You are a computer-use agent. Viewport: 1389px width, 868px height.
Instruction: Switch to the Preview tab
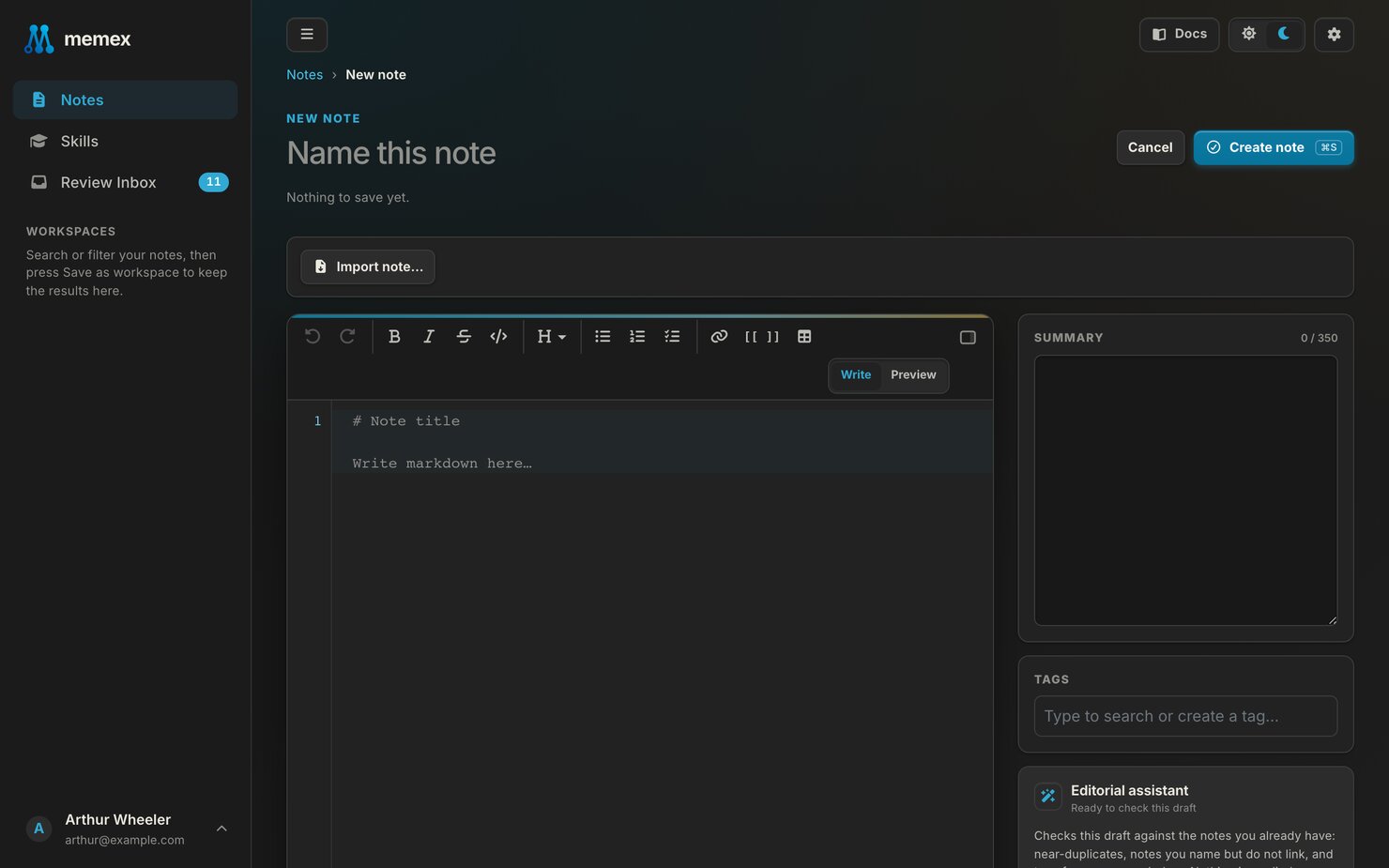pyautogui.click(x=913, y=374)
